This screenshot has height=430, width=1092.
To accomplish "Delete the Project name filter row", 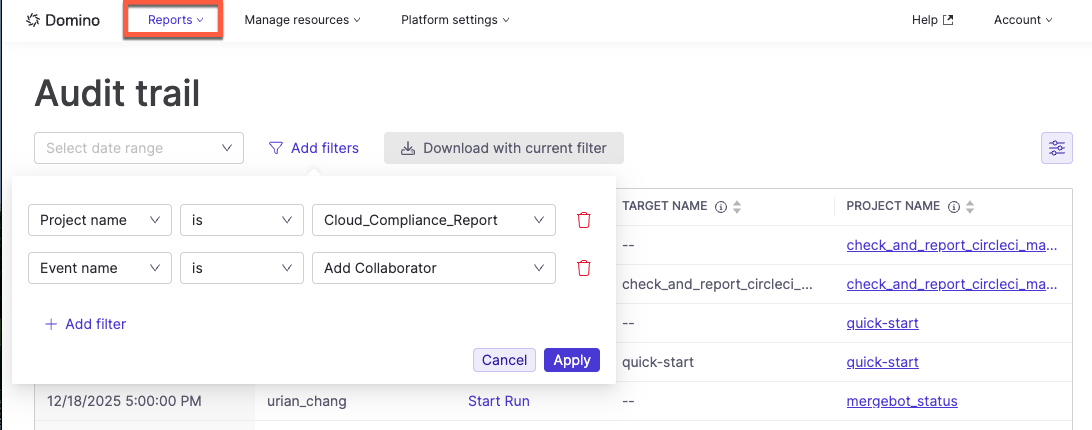I will coord(584,220).
